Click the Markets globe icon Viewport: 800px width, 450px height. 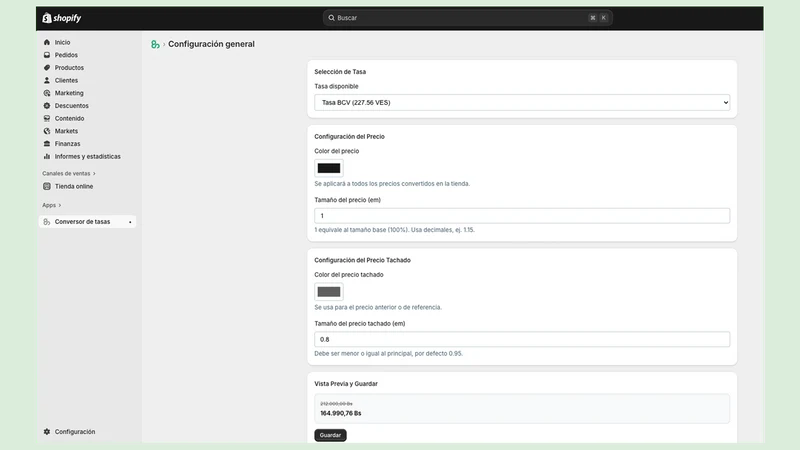coord(47,131)
